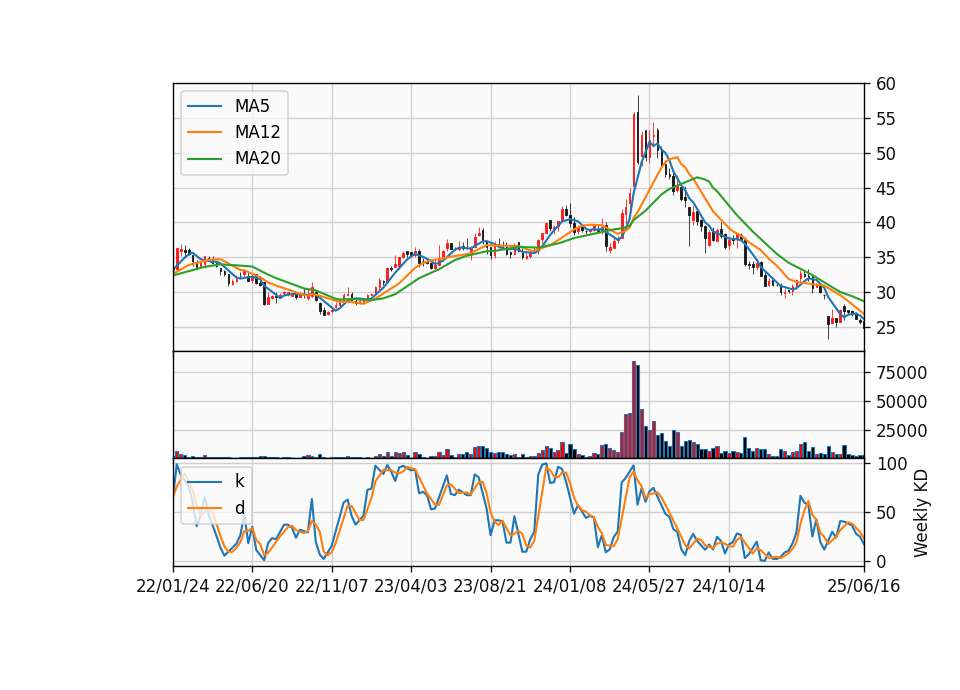Click the price axis value 55
This screenshot has width=960, height=690.
(x=885, y=119)
